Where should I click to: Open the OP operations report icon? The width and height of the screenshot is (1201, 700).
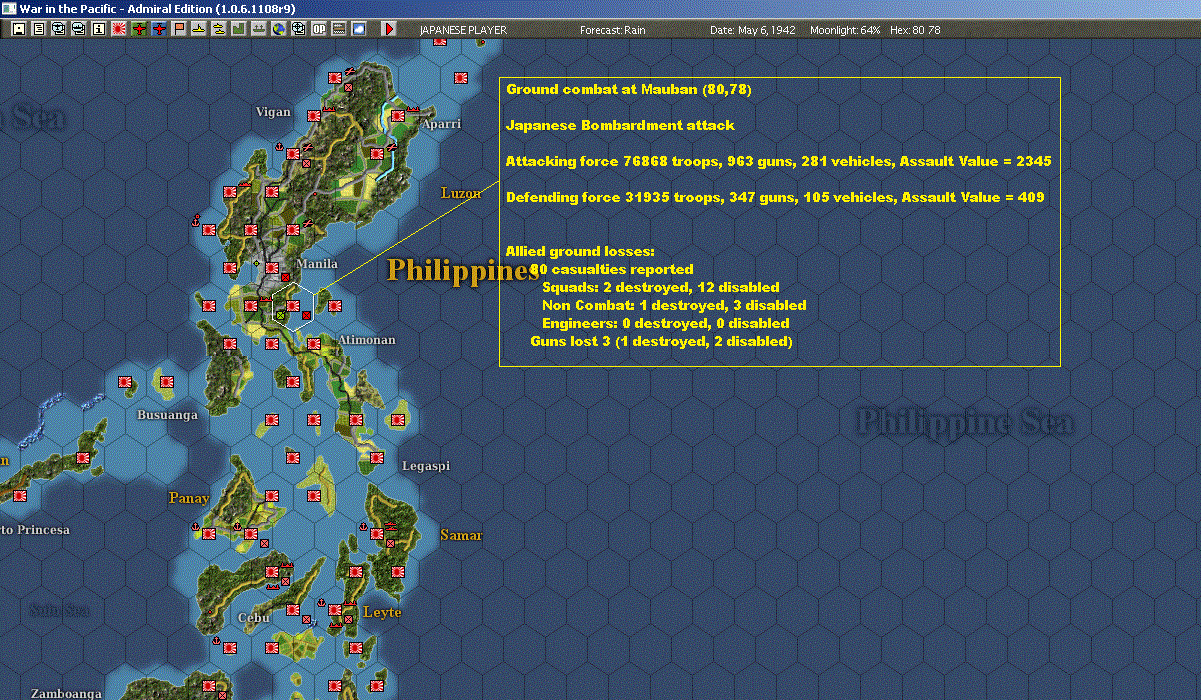[x=318, y=29]
